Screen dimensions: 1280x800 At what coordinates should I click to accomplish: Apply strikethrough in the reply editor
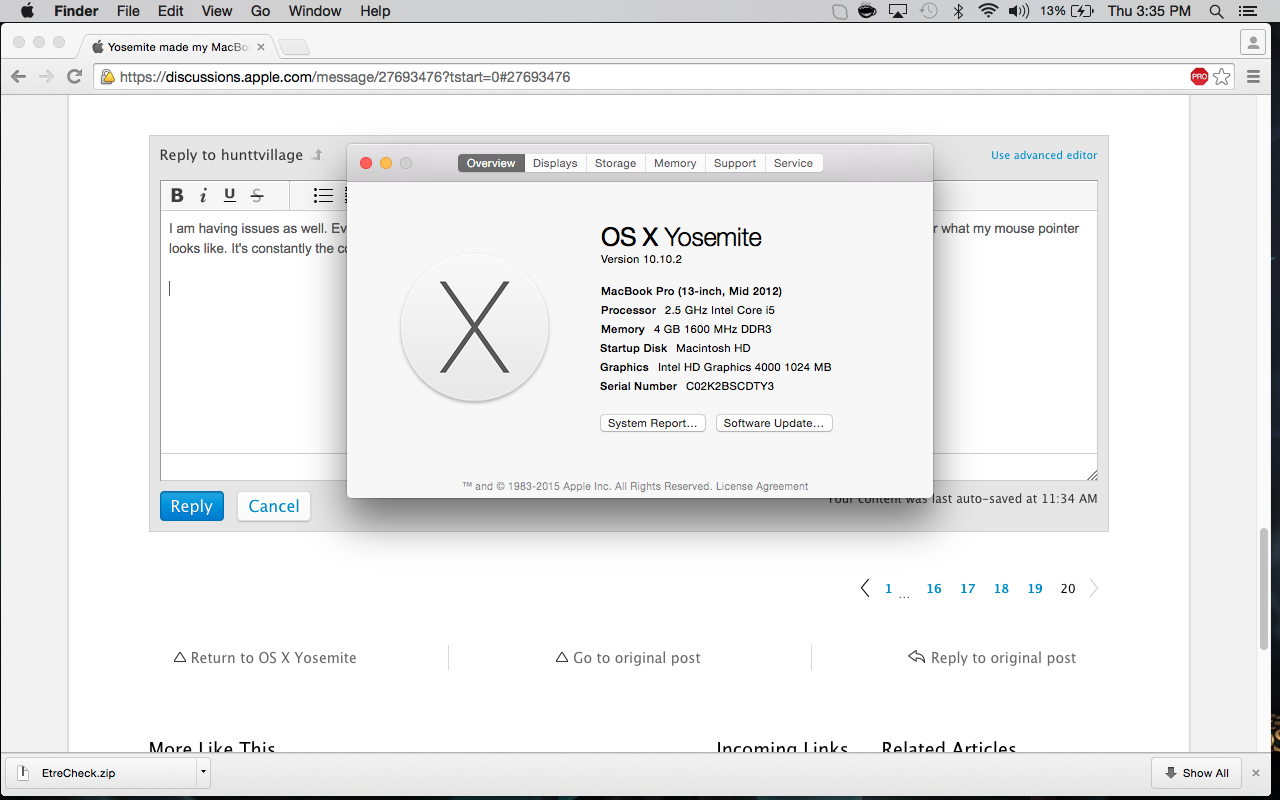[x=257, y=196]
